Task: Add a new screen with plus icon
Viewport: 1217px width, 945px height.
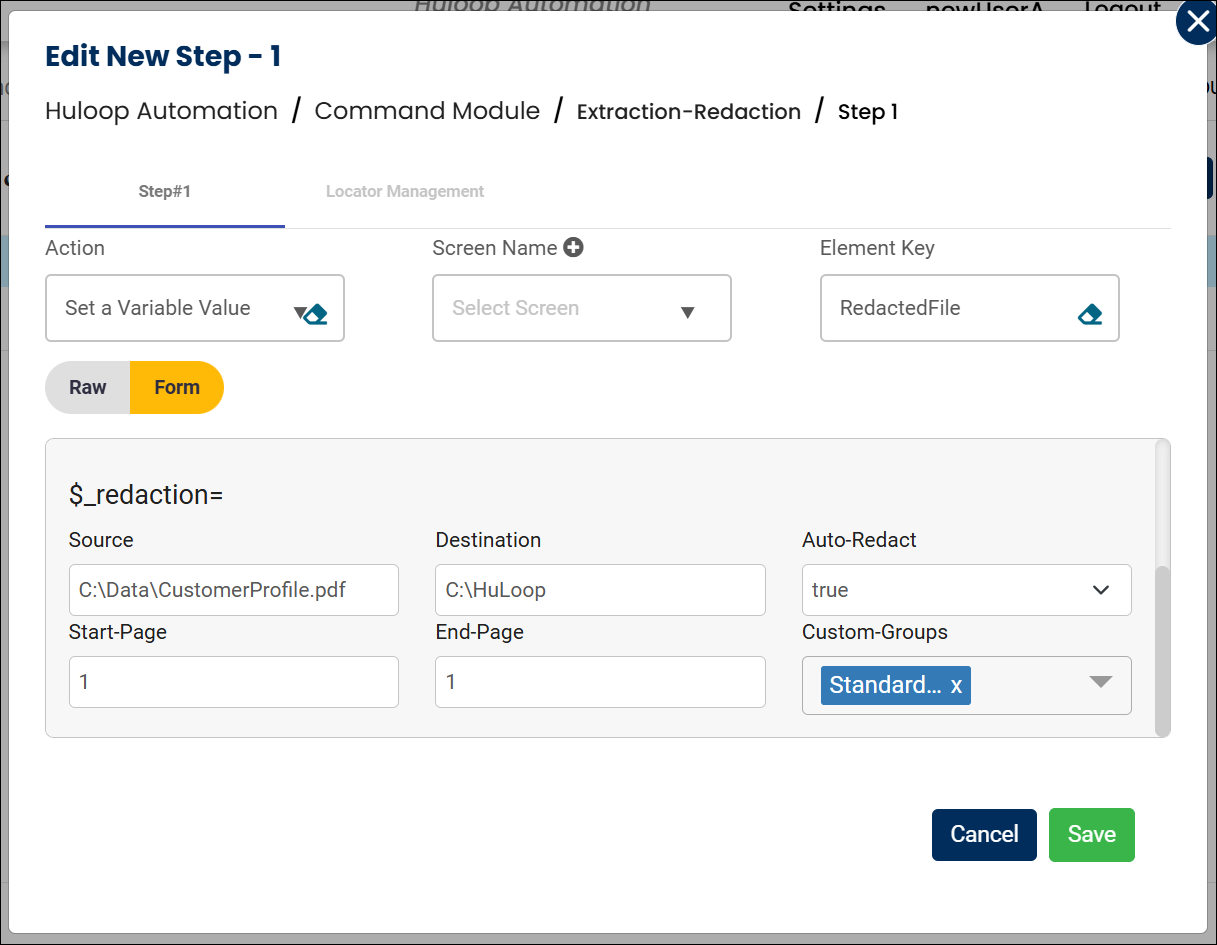Action: tap(573, 248)
